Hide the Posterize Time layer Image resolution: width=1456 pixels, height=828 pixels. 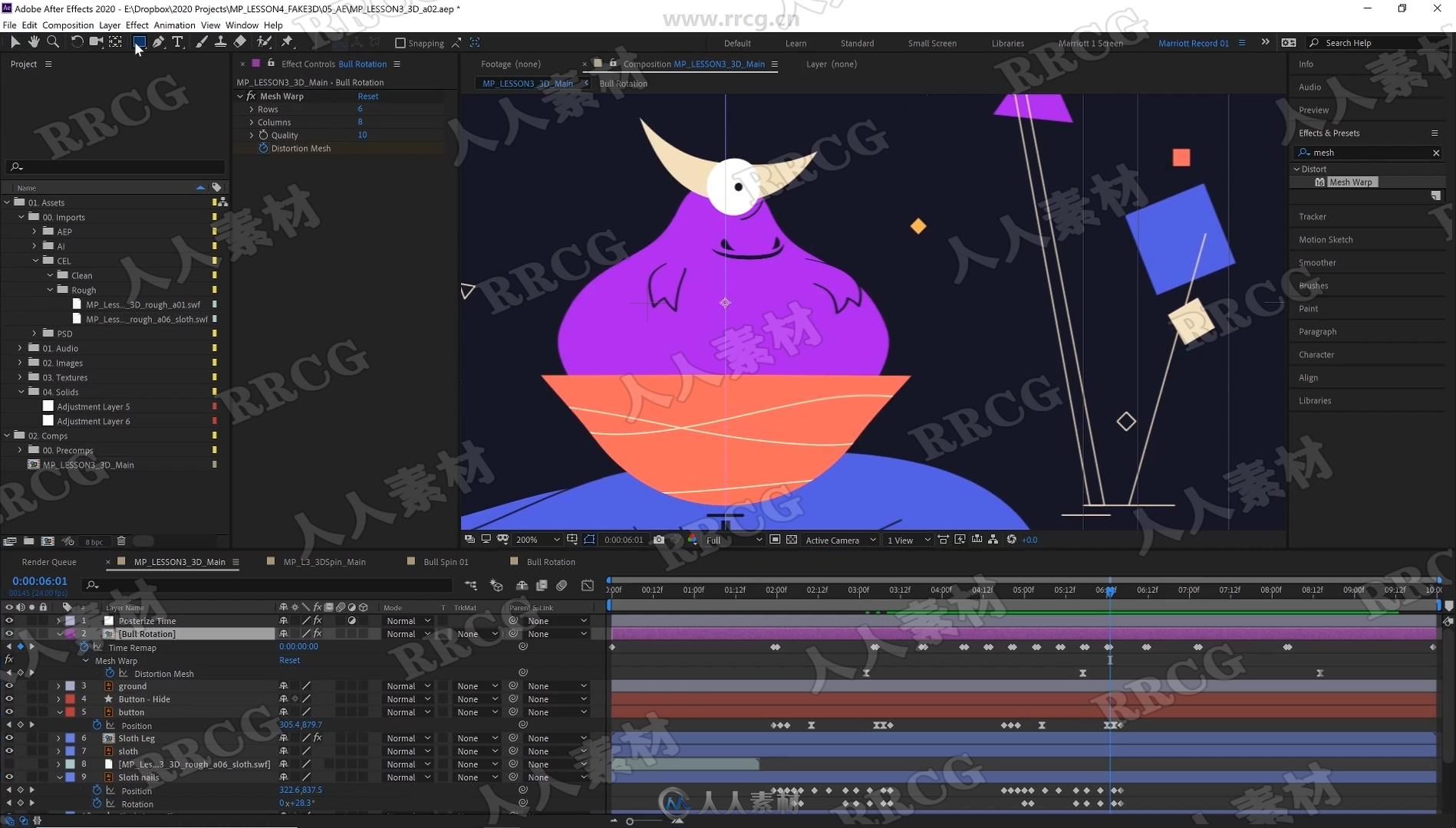tap(9, 621)
